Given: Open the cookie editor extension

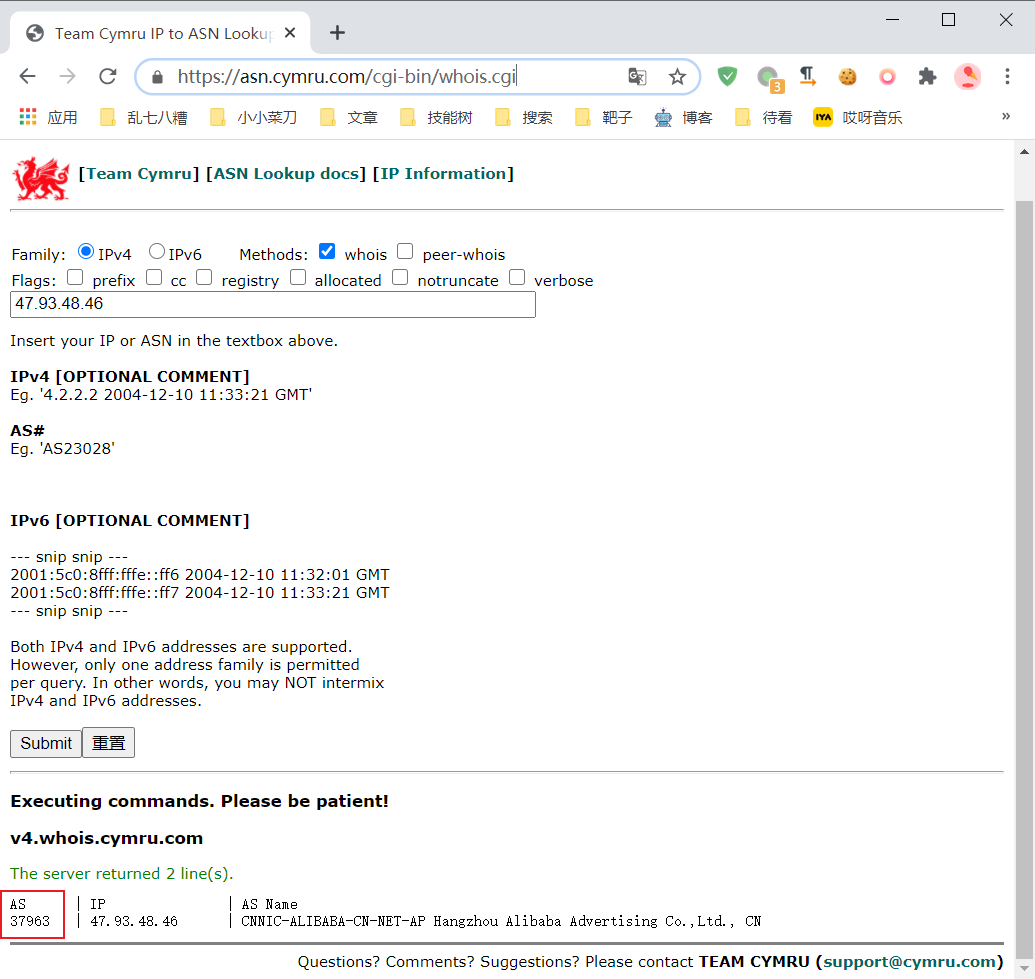Looking at the screenshot, I should pyautogui.click(x=848, y=77).
